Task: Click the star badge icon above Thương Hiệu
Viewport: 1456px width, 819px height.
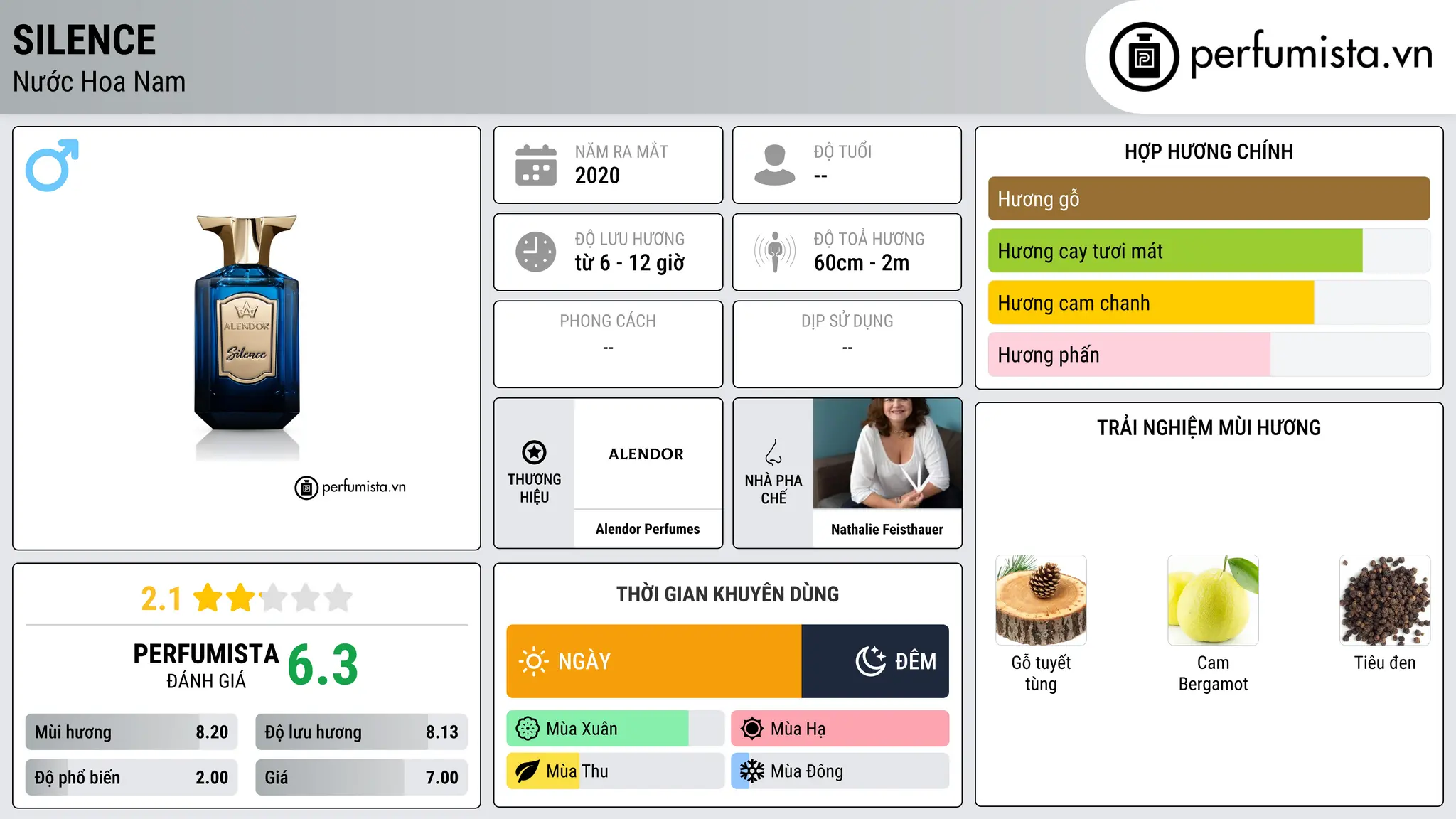Action: tap(534, 452)
